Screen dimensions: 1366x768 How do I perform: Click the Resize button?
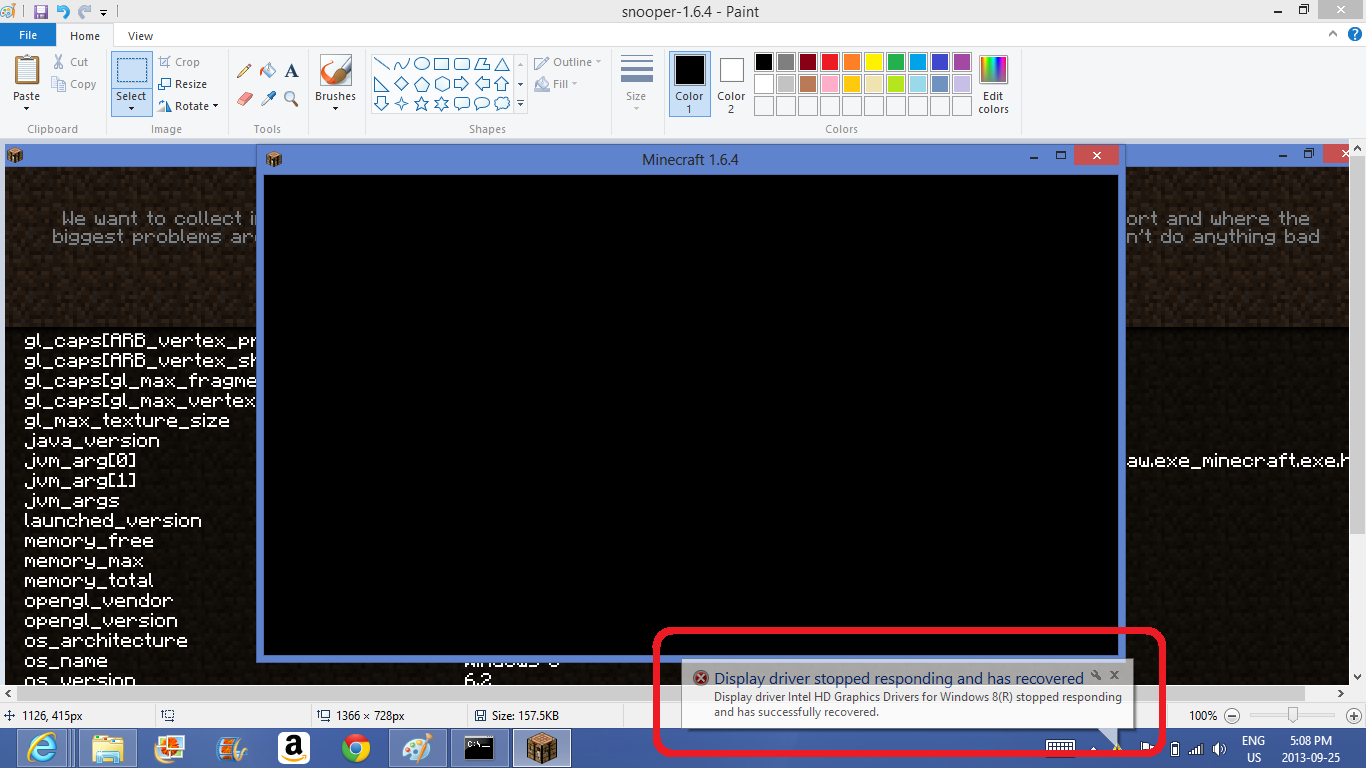pyautogui.click(x=183, y=84)
